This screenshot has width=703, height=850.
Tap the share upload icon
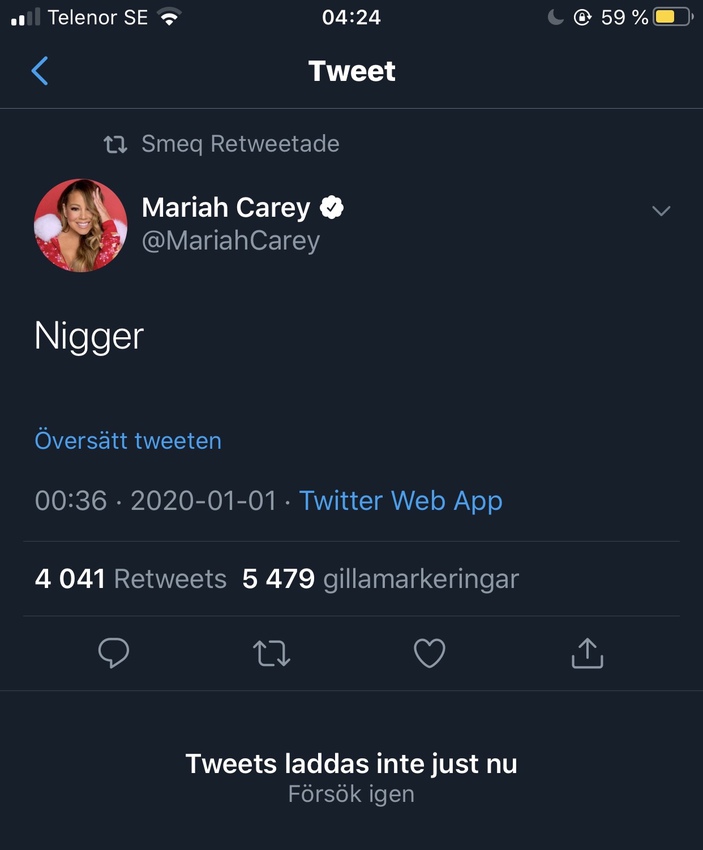[x=587, y=653]
